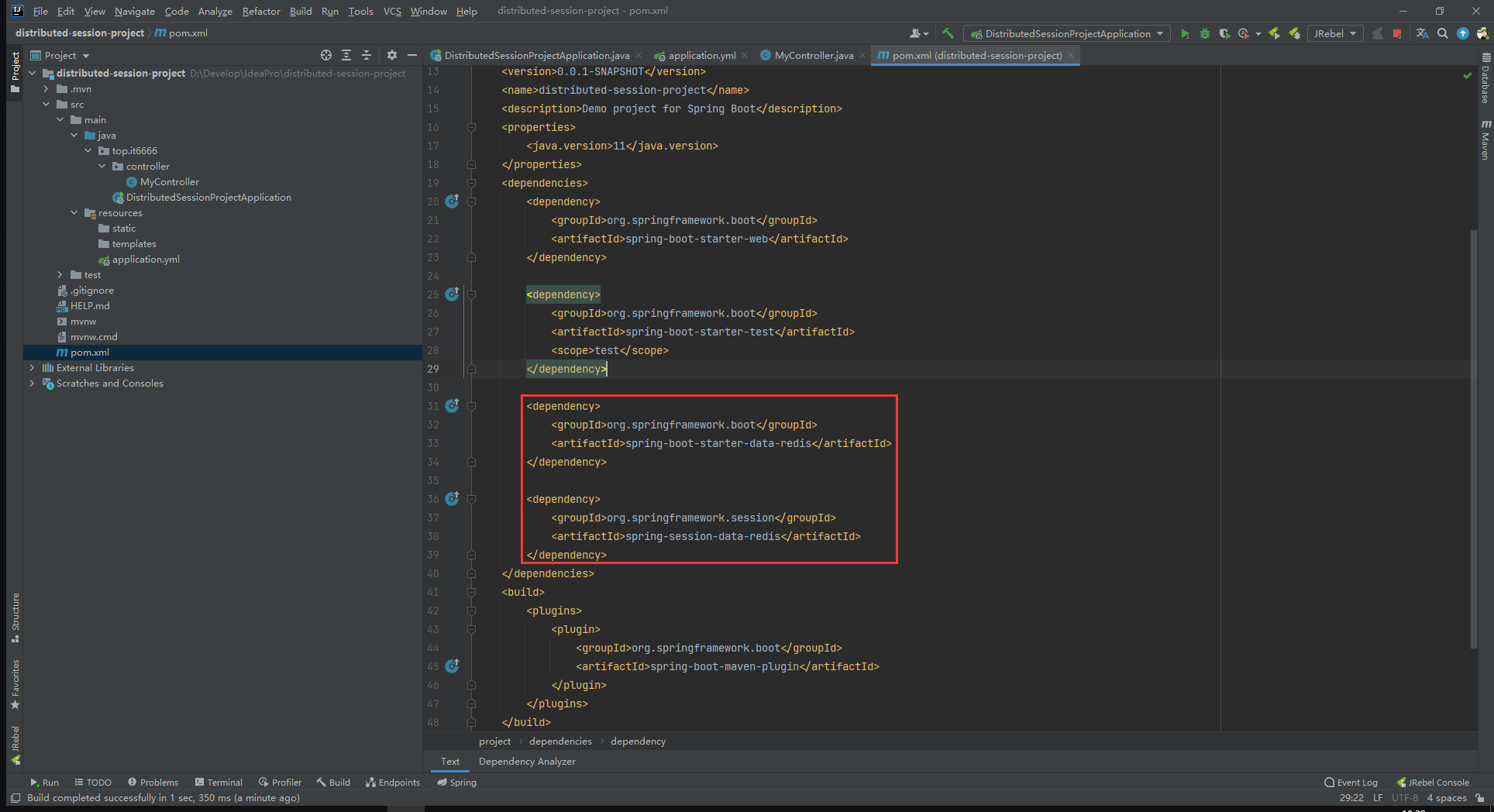Open the Favorites tool window

[15, 684]
